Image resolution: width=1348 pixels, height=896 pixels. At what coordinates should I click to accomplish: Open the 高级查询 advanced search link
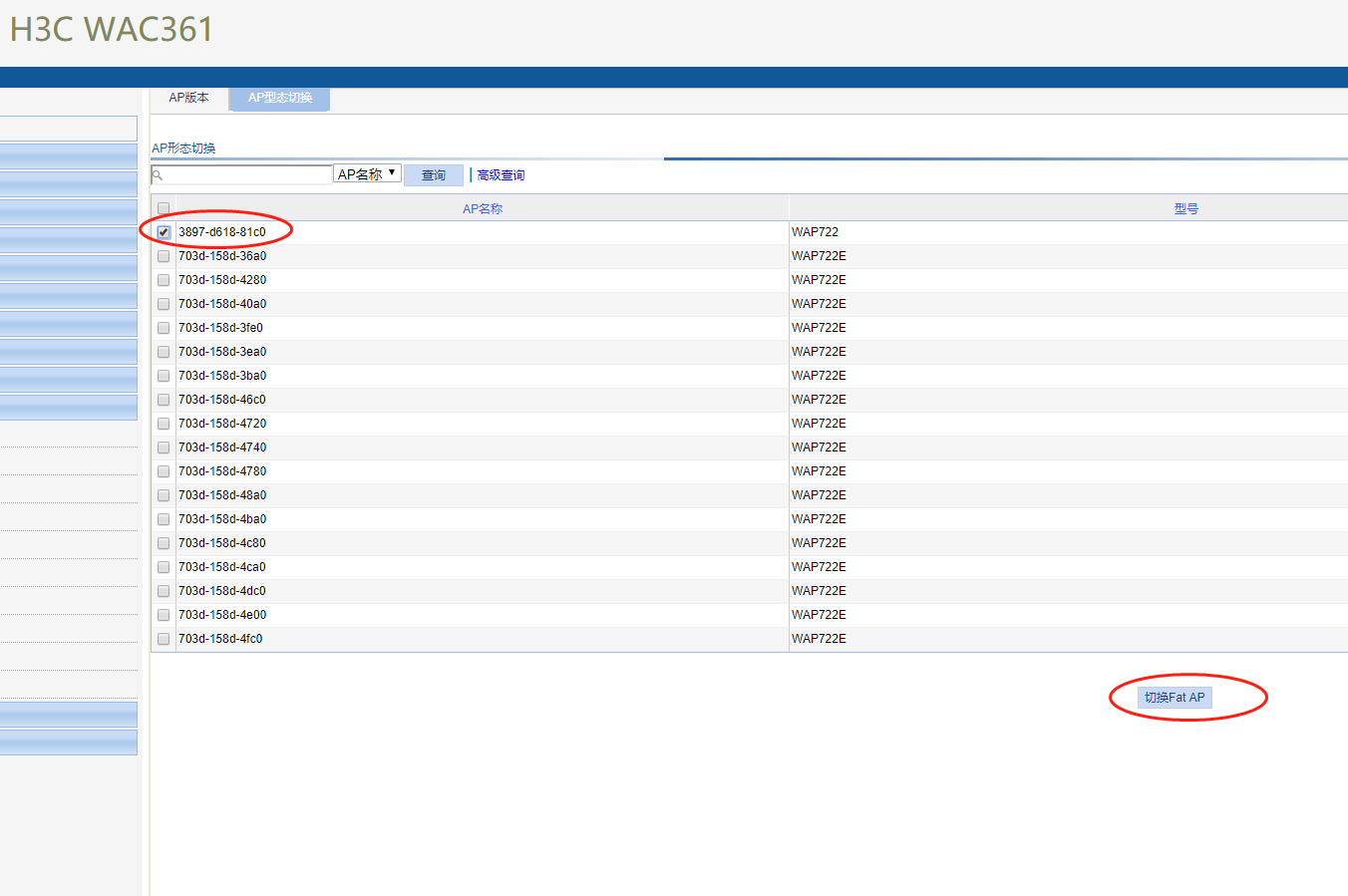point(501,175)
